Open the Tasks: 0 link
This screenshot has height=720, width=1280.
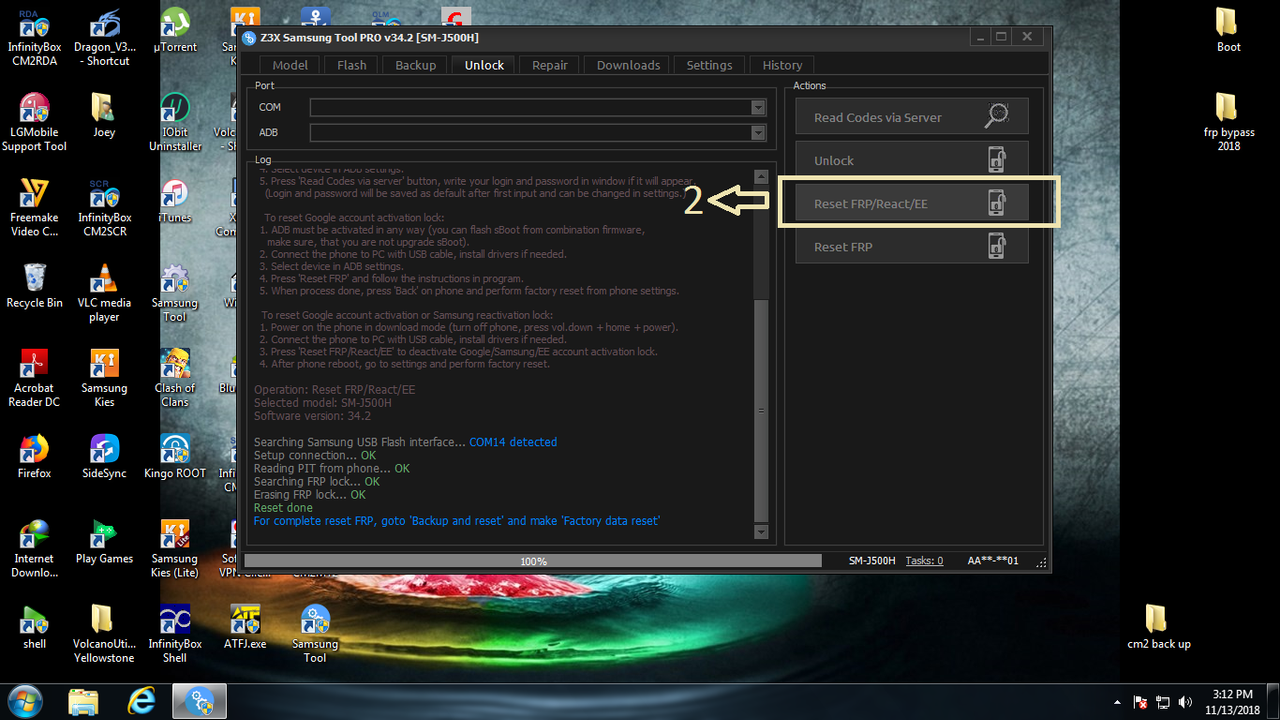click(924, 561)
